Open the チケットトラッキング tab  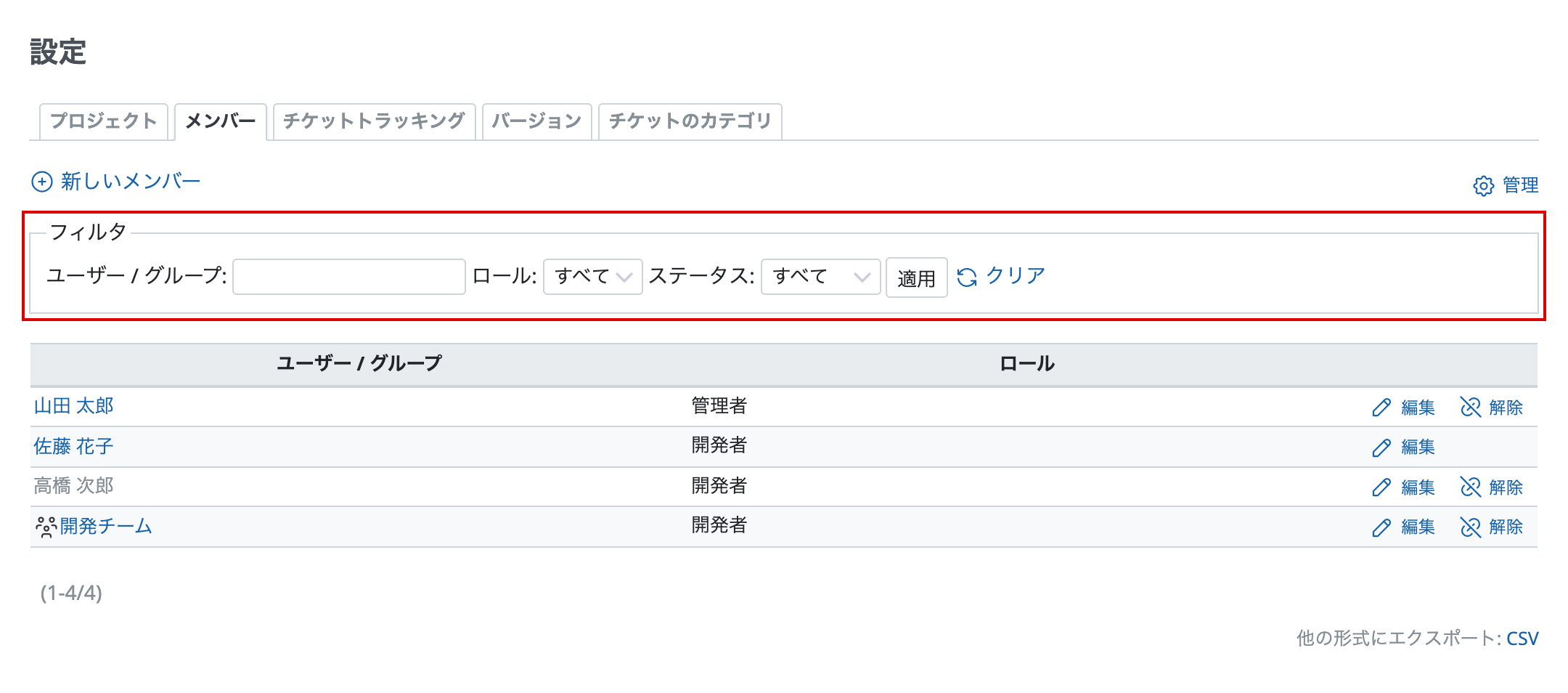point(374,121)
